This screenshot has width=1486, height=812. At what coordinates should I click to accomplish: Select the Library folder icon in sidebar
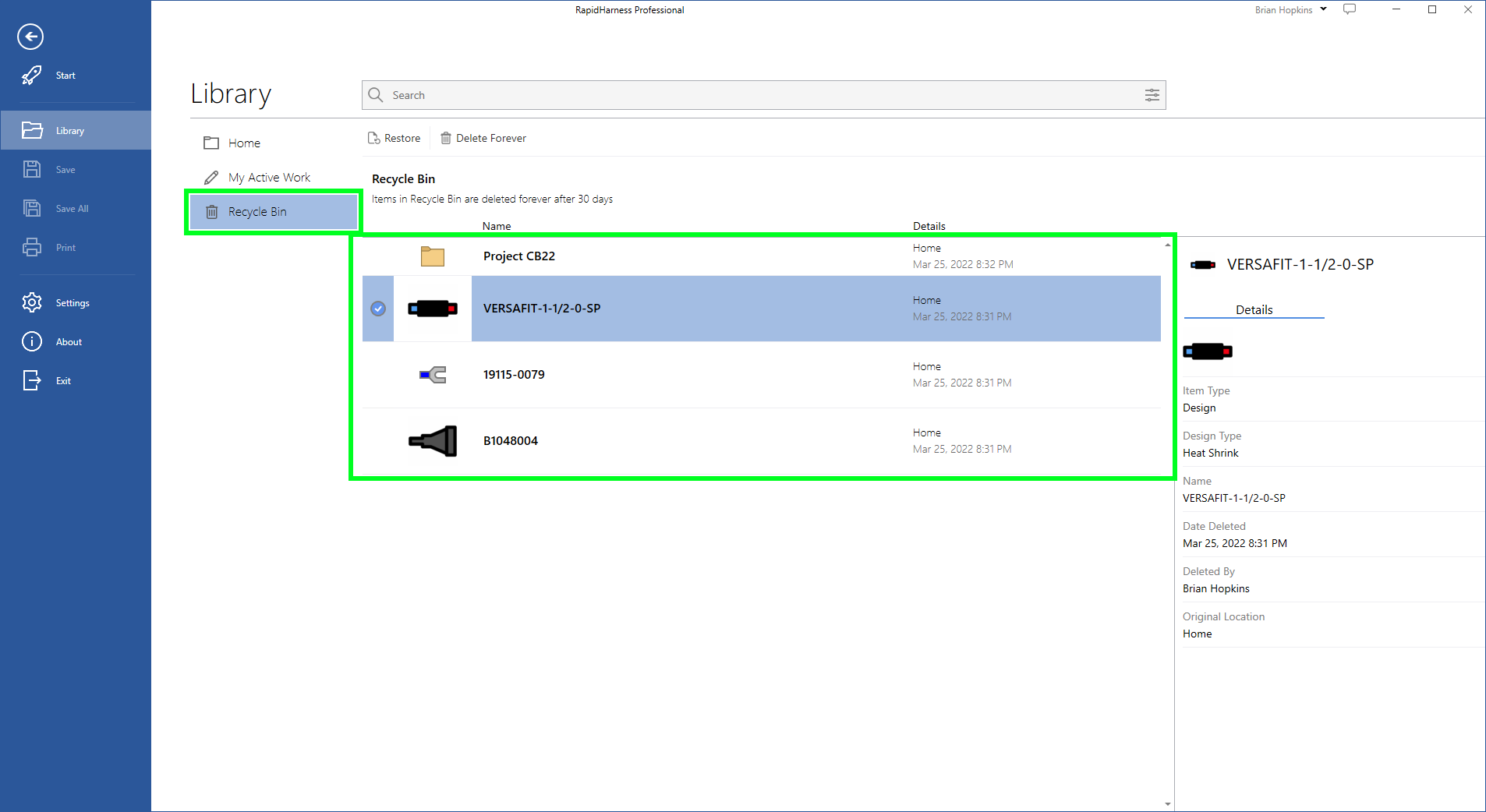point(32,130)
